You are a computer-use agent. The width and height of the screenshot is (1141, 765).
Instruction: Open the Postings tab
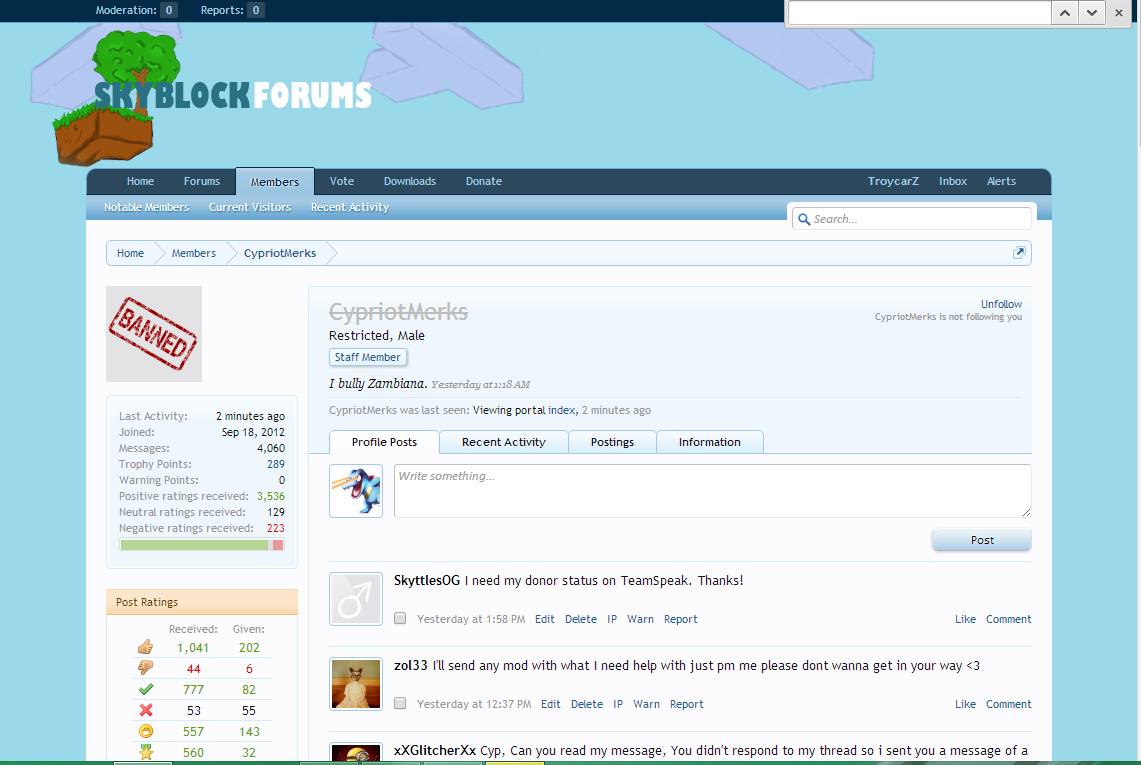612,443
